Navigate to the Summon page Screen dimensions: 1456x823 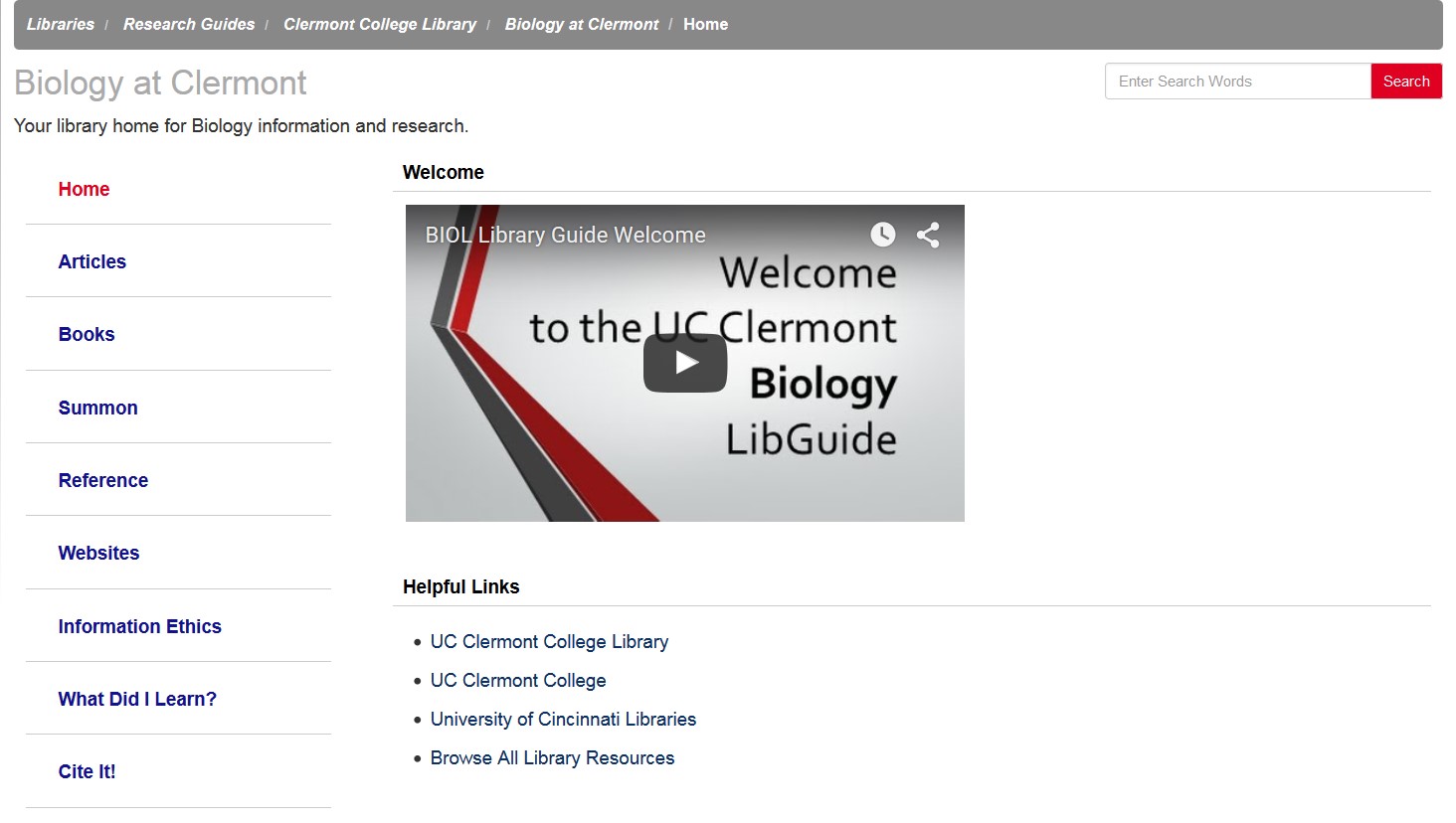pyautogui.click(x=97, y=408)
